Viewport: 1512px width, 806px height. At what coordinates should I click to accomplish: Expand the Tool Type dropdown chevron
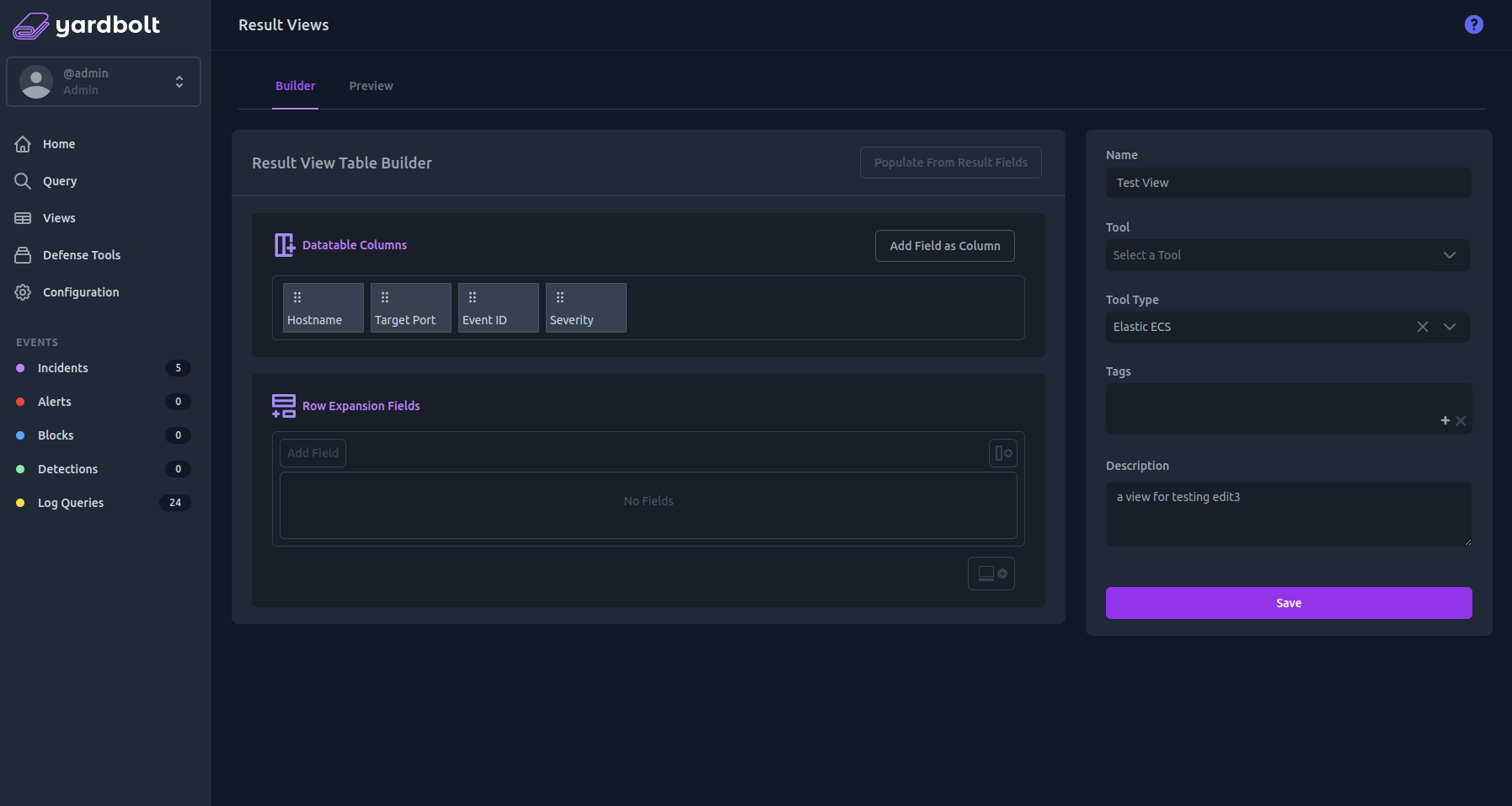tap(1450, 327)
